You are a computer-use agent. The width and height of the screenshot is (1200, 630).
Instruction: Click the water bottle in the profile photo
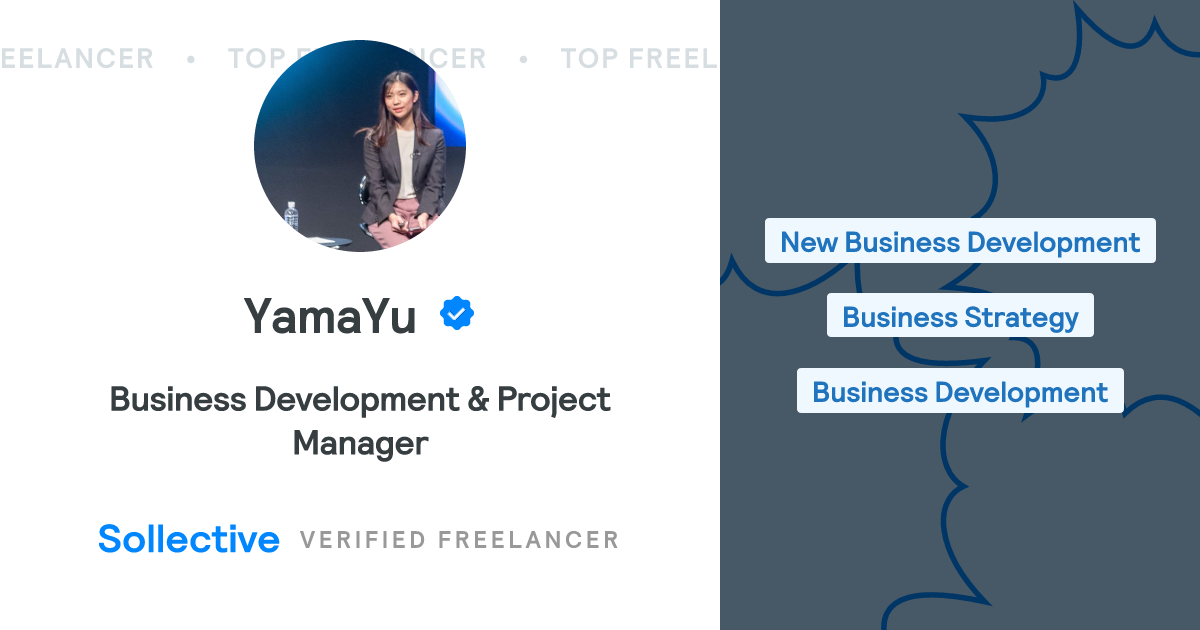pyautogui.click(x=291, y=217)
